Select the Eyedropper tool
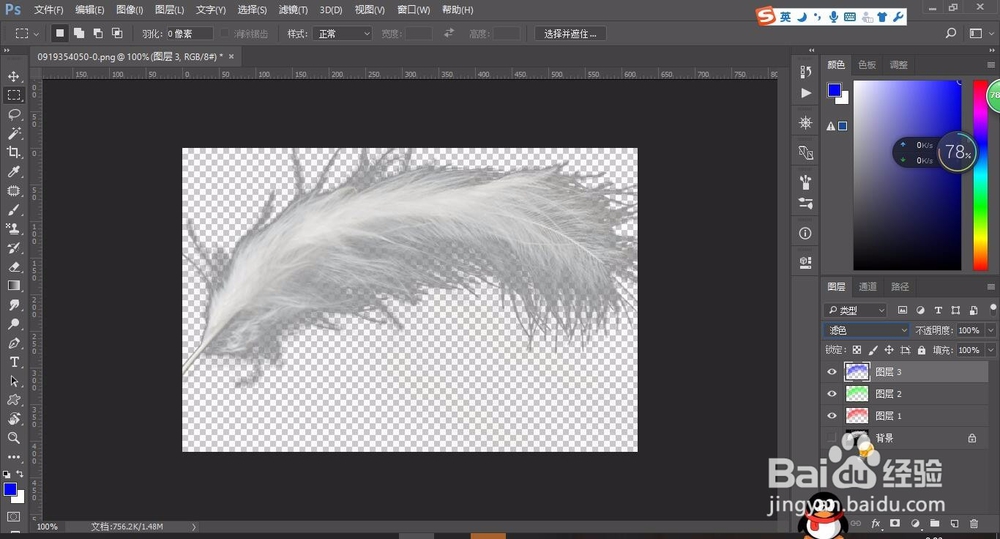The height and width of the screenshot is (539, 1000). coord(13,172)
